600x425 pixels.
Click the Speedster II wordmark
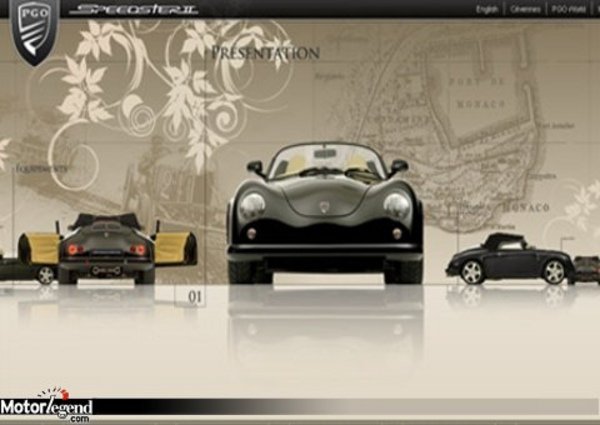134,9
